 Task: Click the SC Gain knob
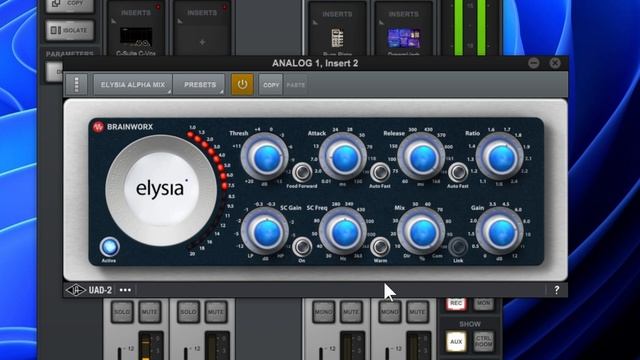(x=265, y=232)
